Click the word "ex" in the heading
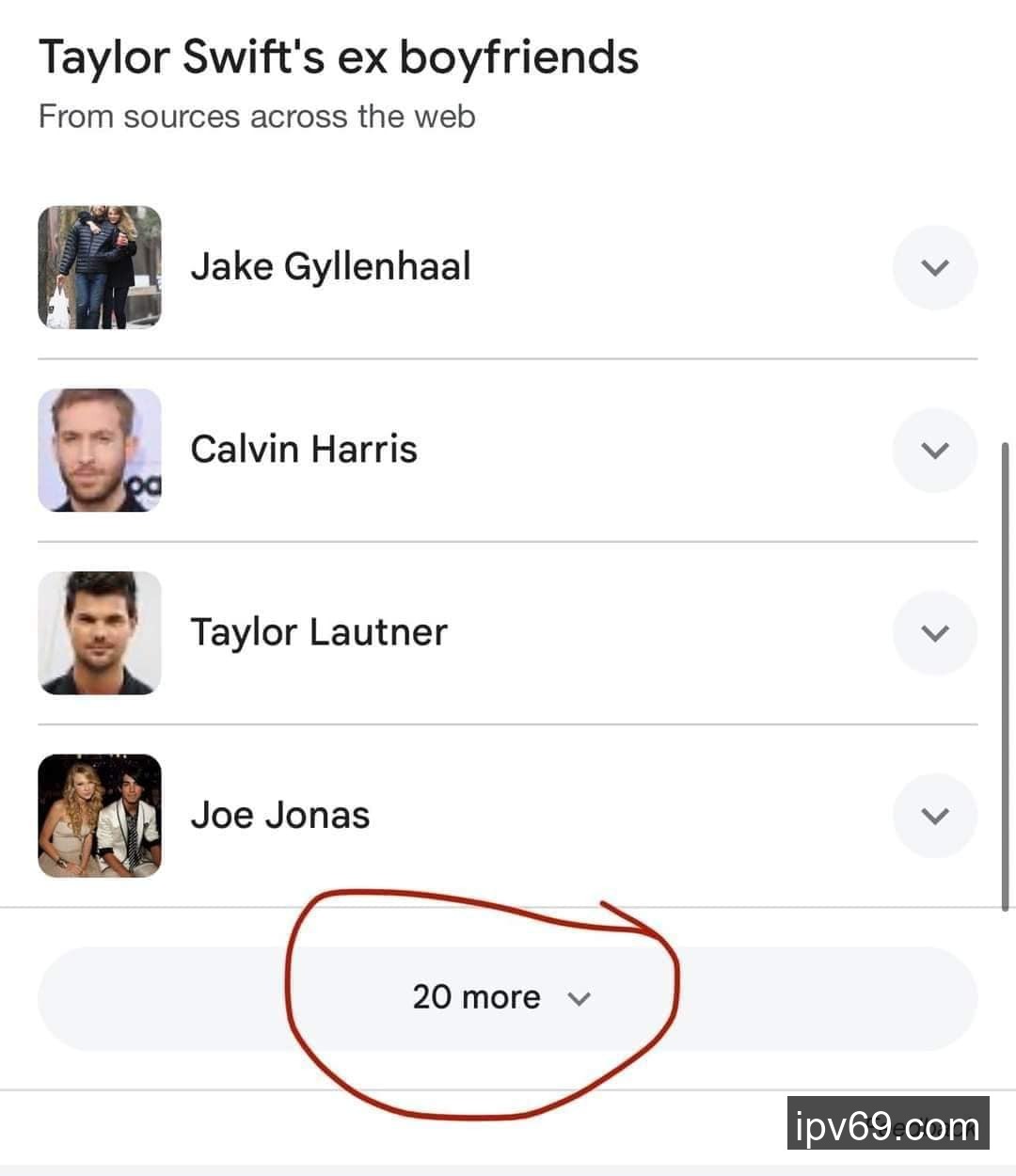 pos(361,56)
